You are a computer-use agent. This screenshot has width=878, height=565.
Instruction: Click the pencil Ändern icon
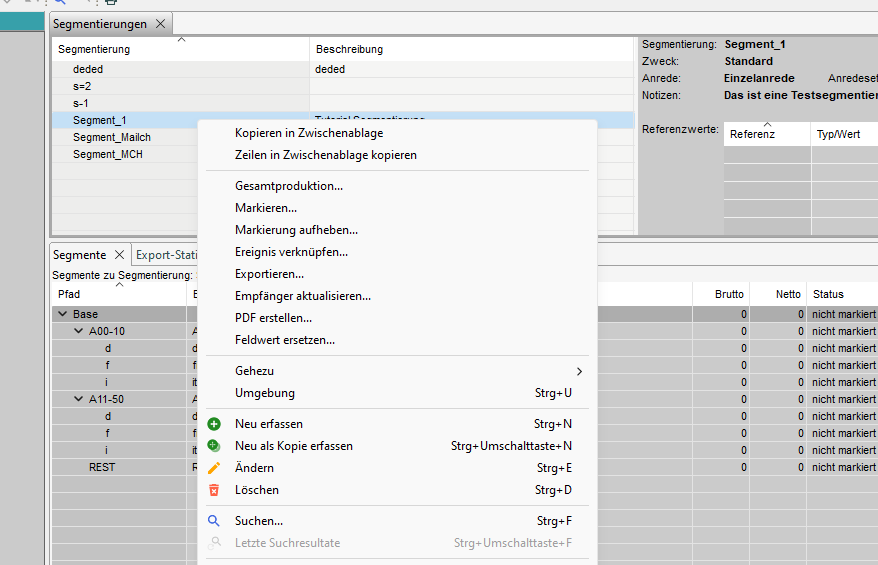coord(213,468)
